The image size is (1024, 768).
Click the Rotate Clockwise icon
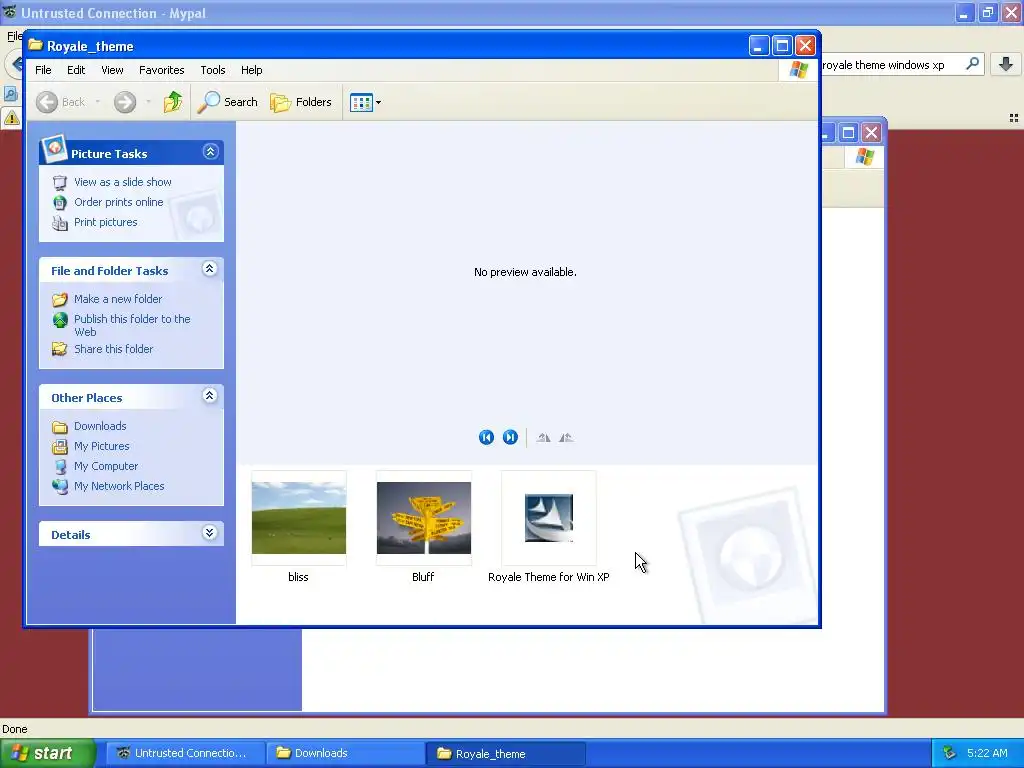pyautogui.click(x=543, y=438)
